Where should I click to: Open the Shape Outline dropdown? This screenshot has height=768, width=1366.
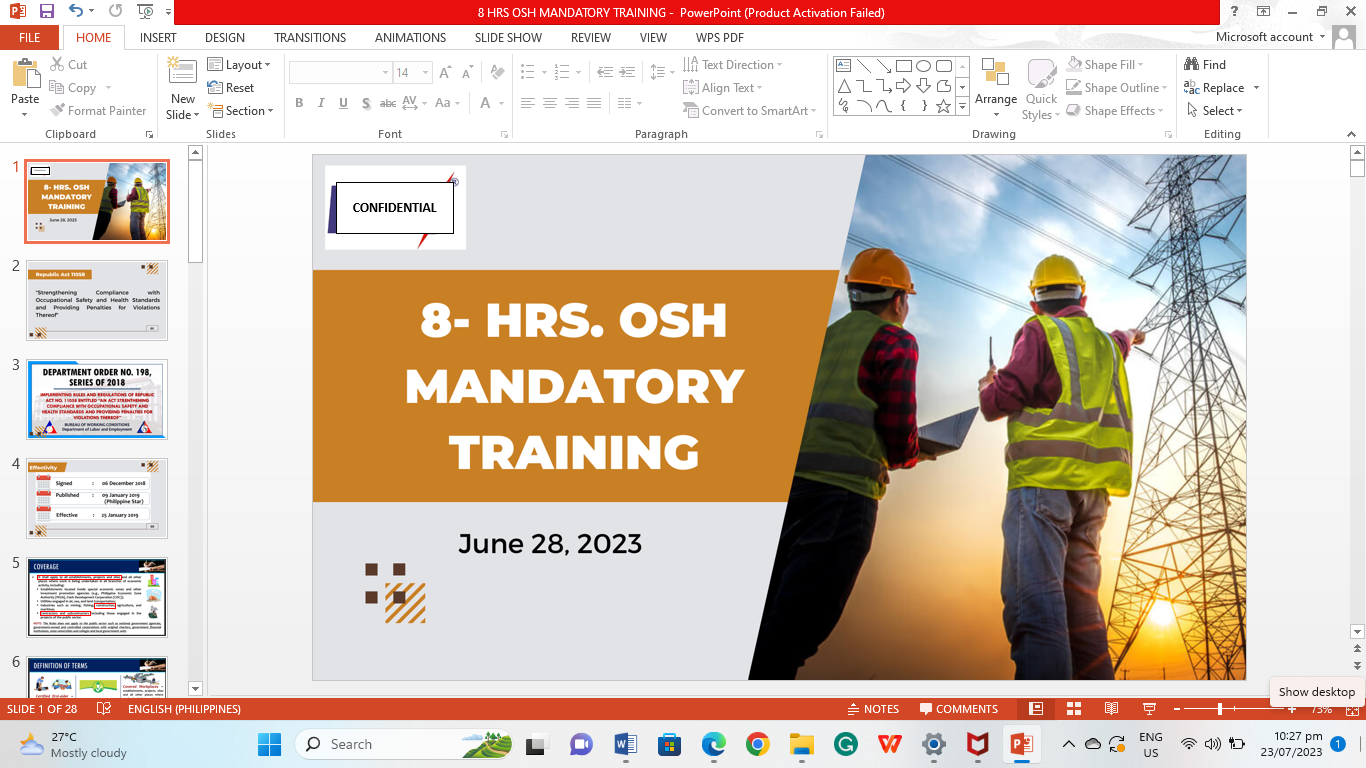pyautogui.click(x=1117, y=88)
